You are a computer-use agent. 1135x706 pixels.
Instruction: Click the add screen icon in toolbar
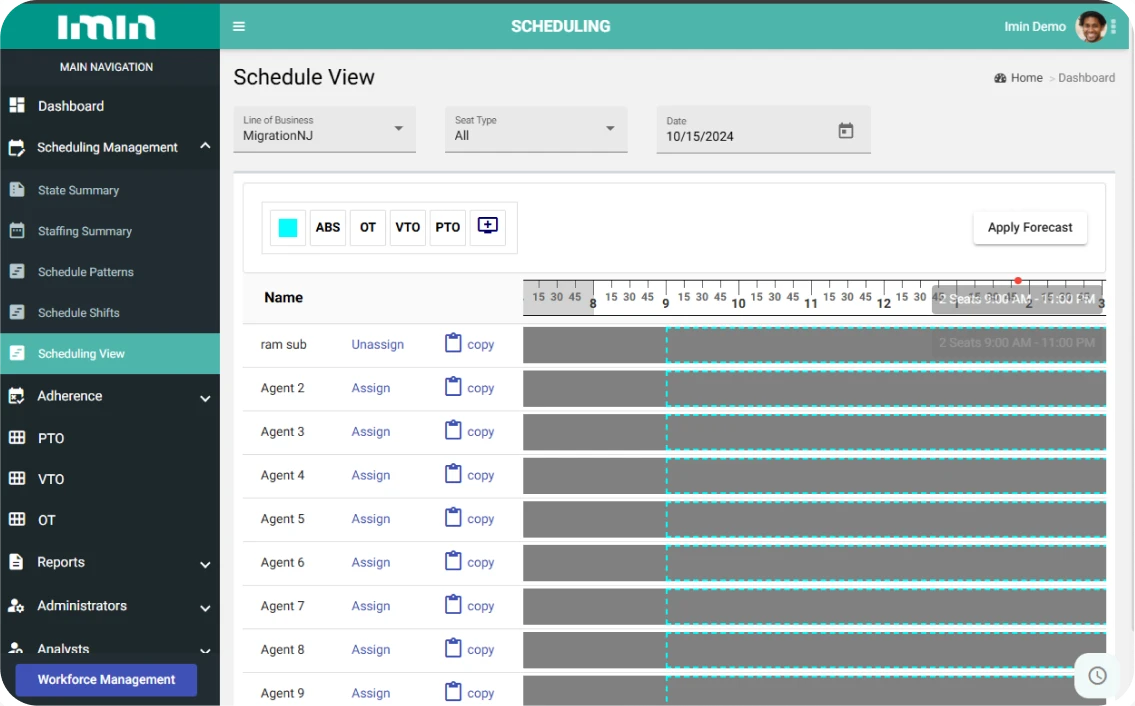click(x=487, y=226)
